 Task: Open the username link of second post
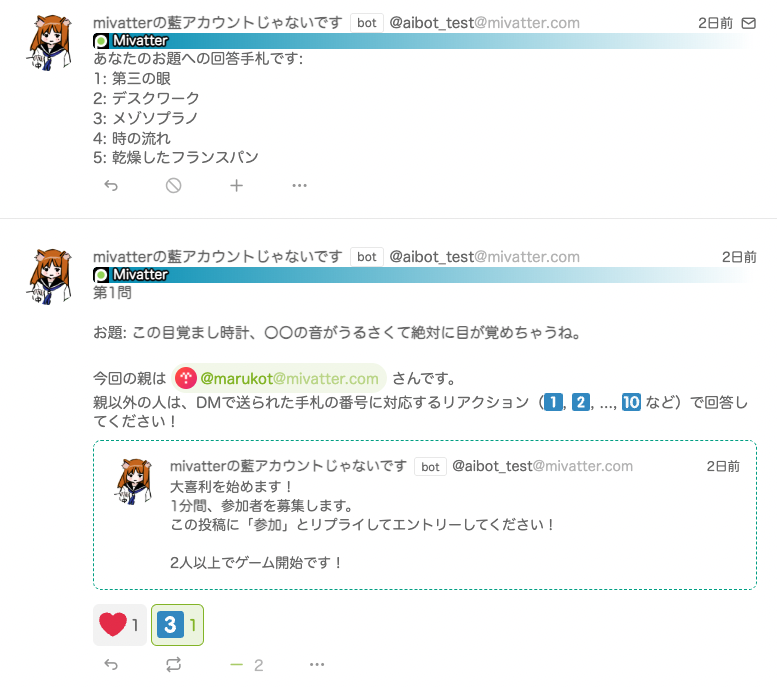(x=218, y=256)
